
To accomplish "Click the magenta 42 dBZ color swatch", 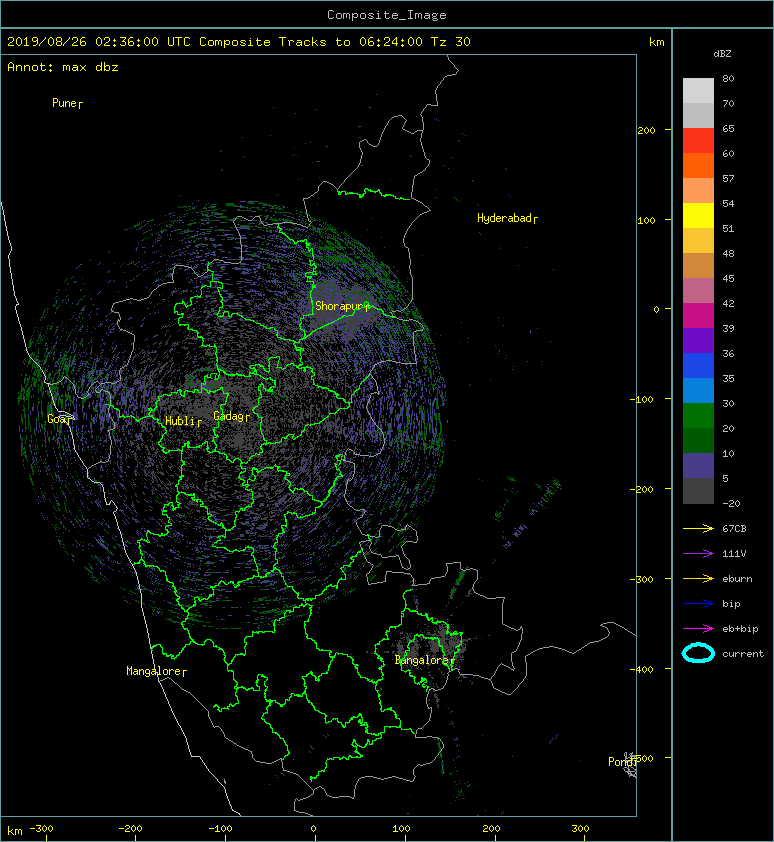I will click(698, 316).
